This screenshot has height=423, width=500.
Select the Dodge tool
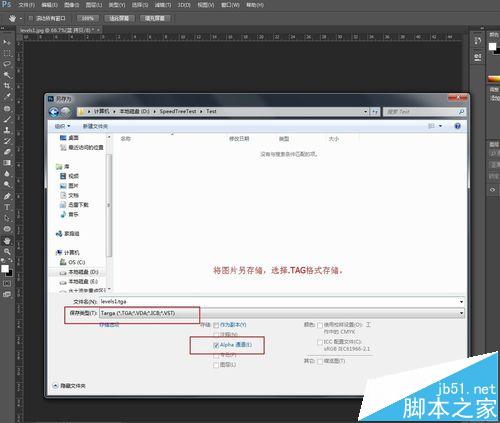pos(7,184)
